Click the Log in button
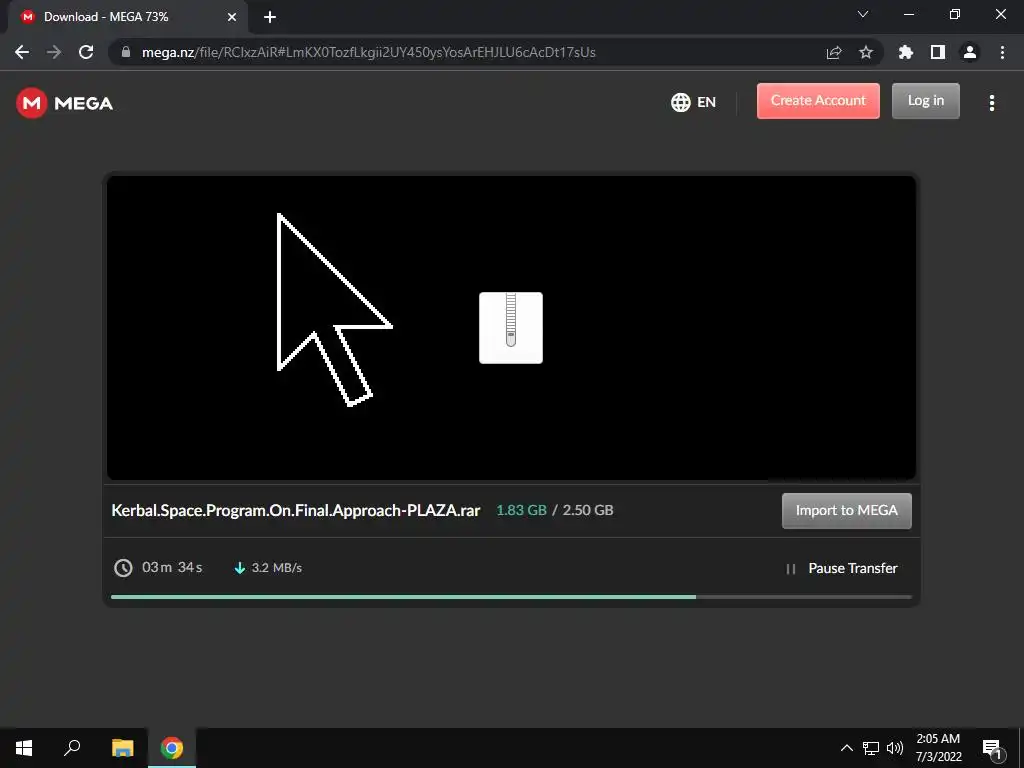 coord(925,101)
